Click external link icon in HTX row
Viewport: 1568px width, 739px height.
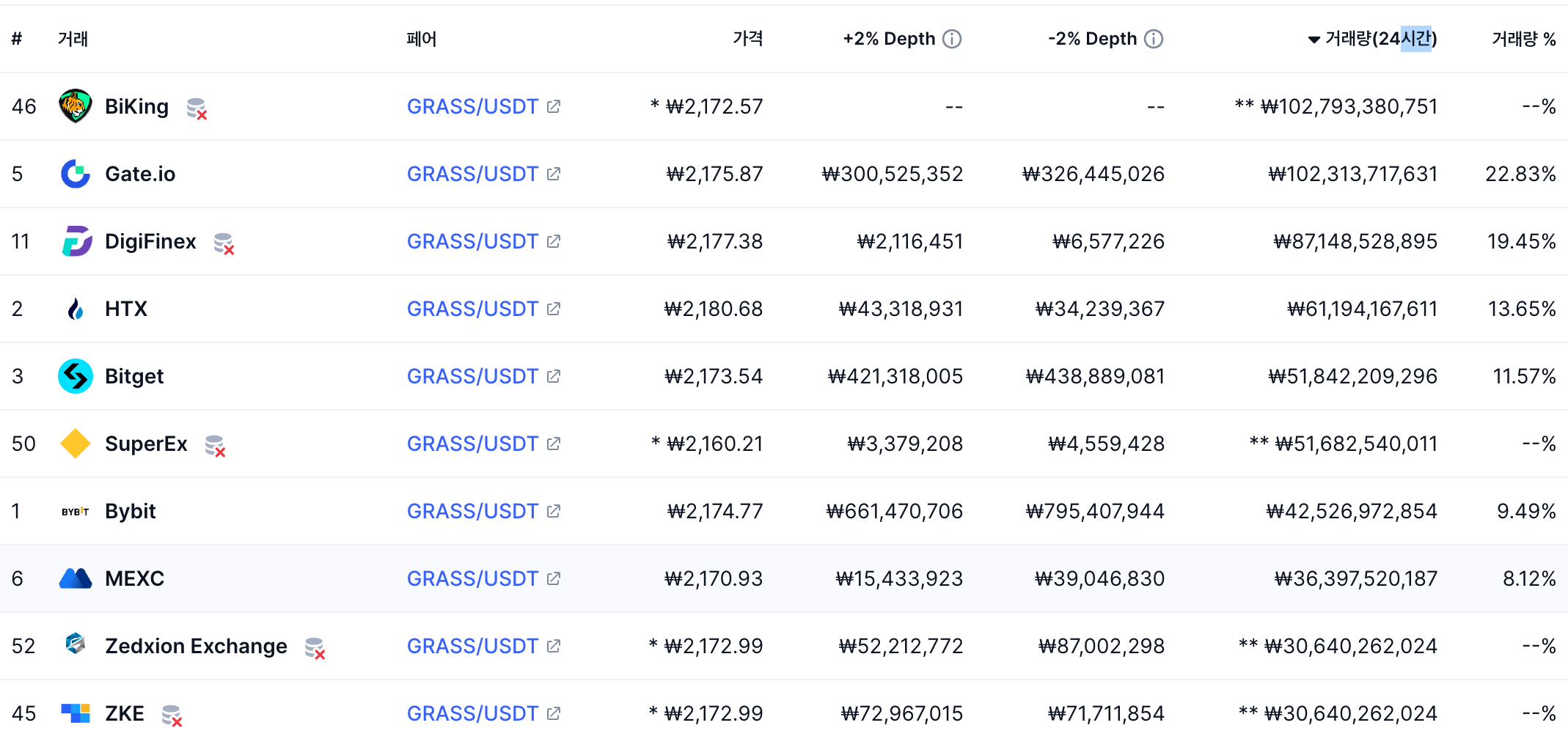[554, 309]
